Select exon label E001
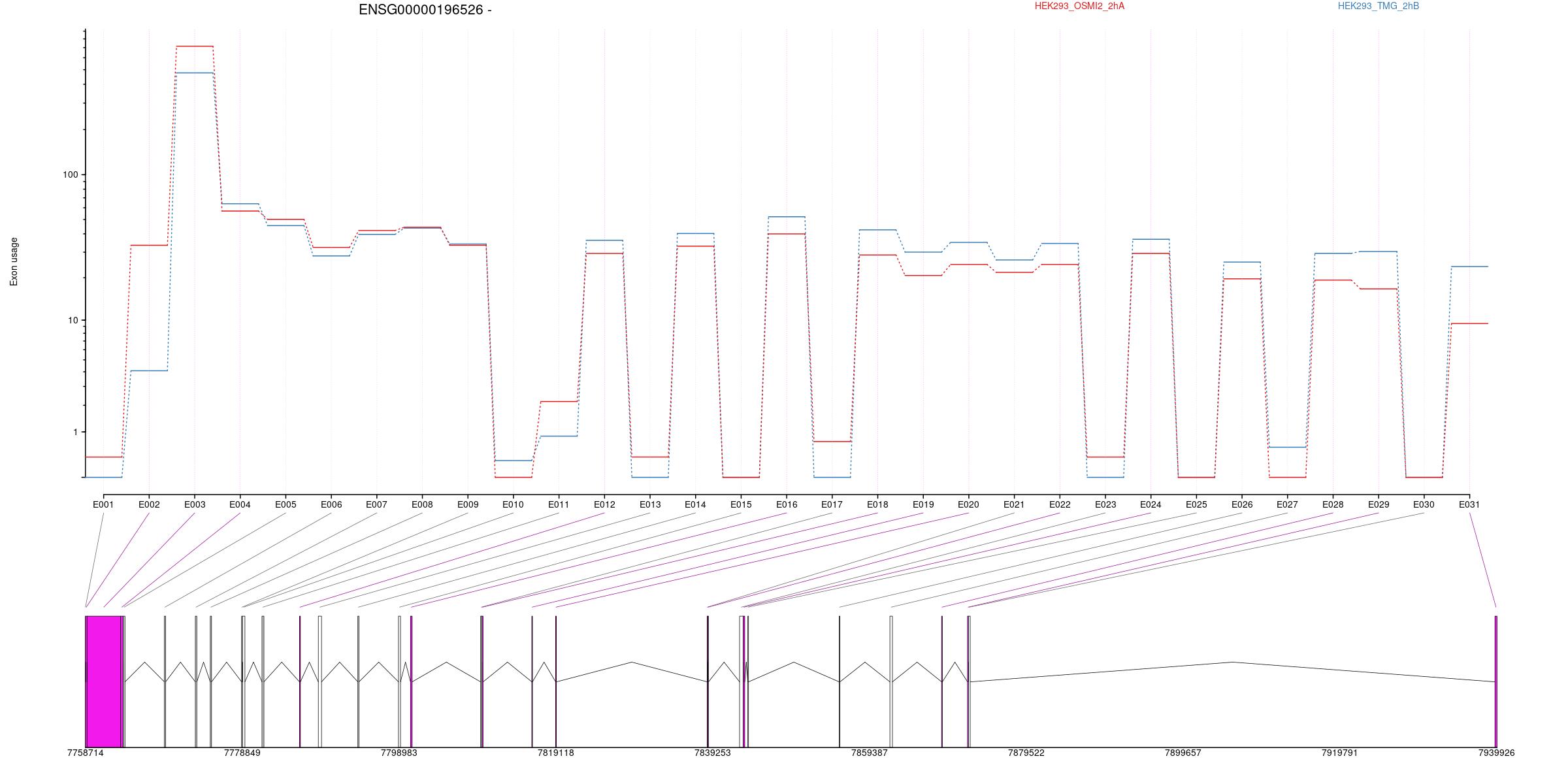1568x784 pixels. point(103,504)
